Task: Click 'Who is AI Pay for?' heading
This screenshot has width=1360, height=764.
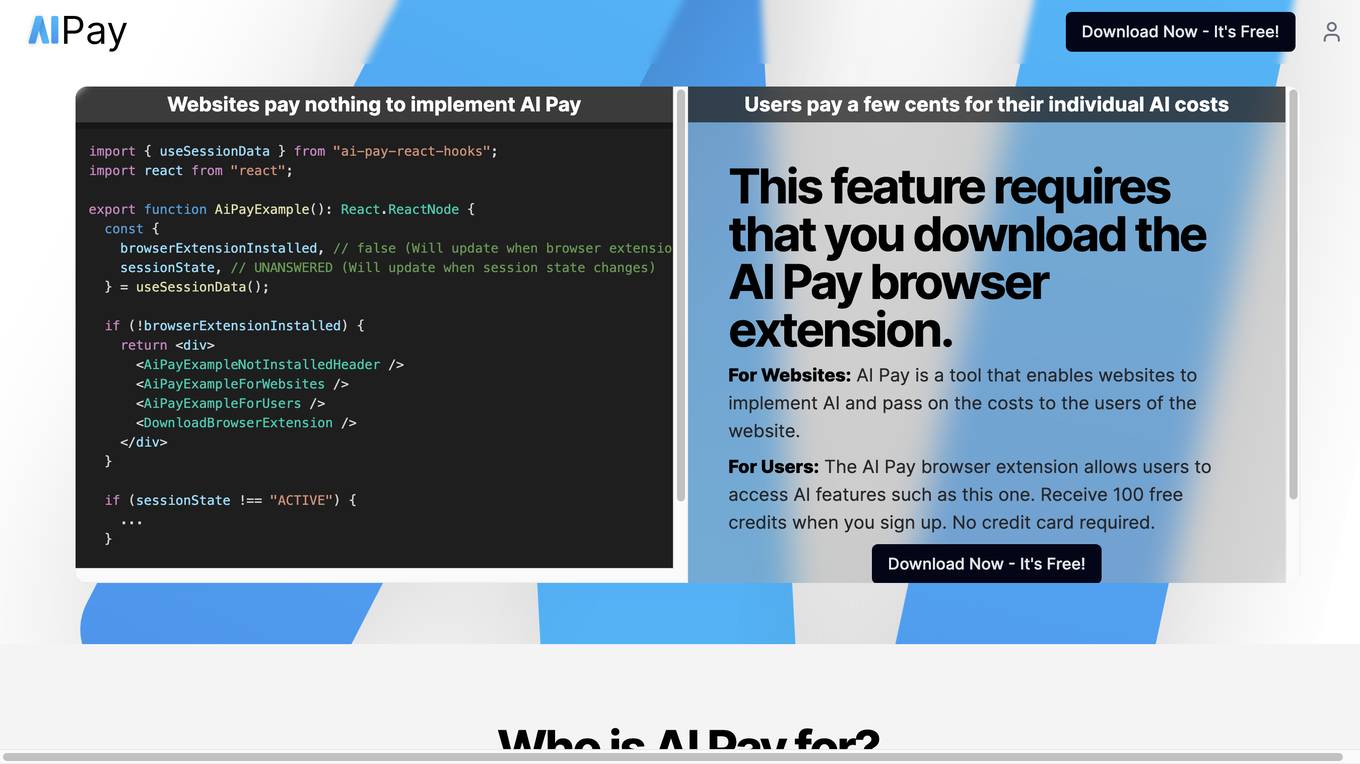Action: (x=688, y=740)
